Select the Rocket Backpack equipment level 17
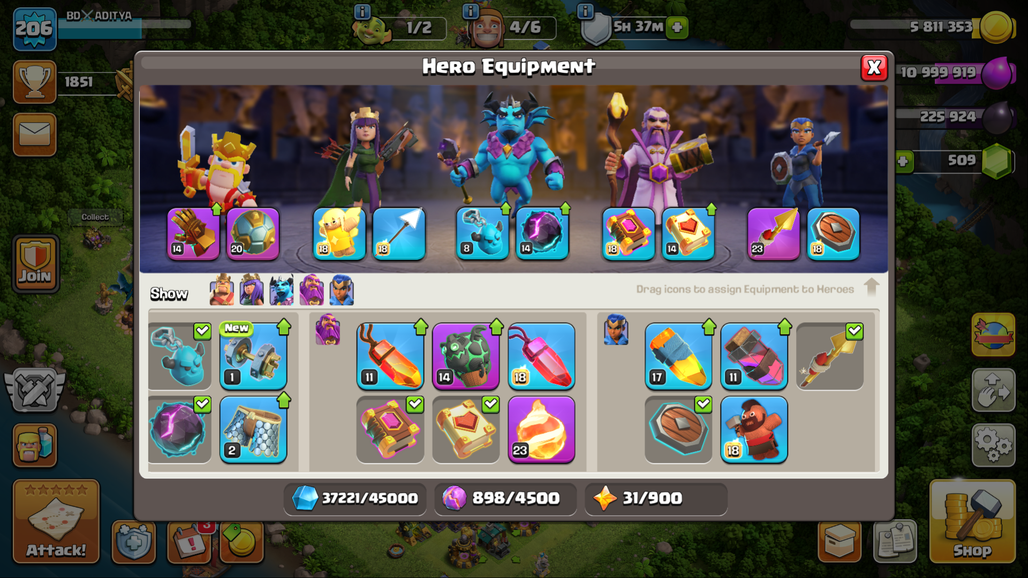 point(678,356)
